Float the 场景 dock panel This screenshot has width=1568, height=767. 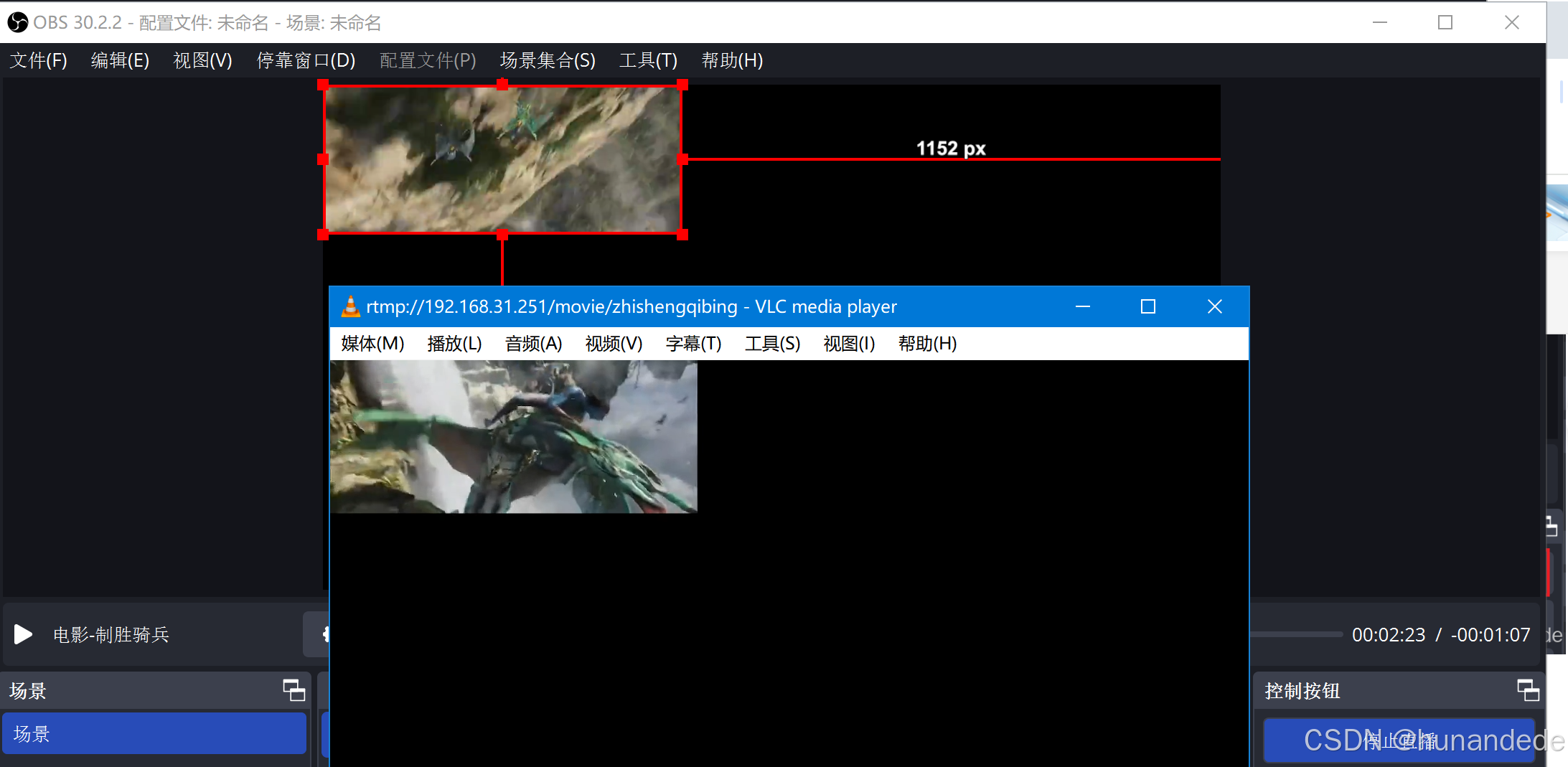tap(294, 690)
